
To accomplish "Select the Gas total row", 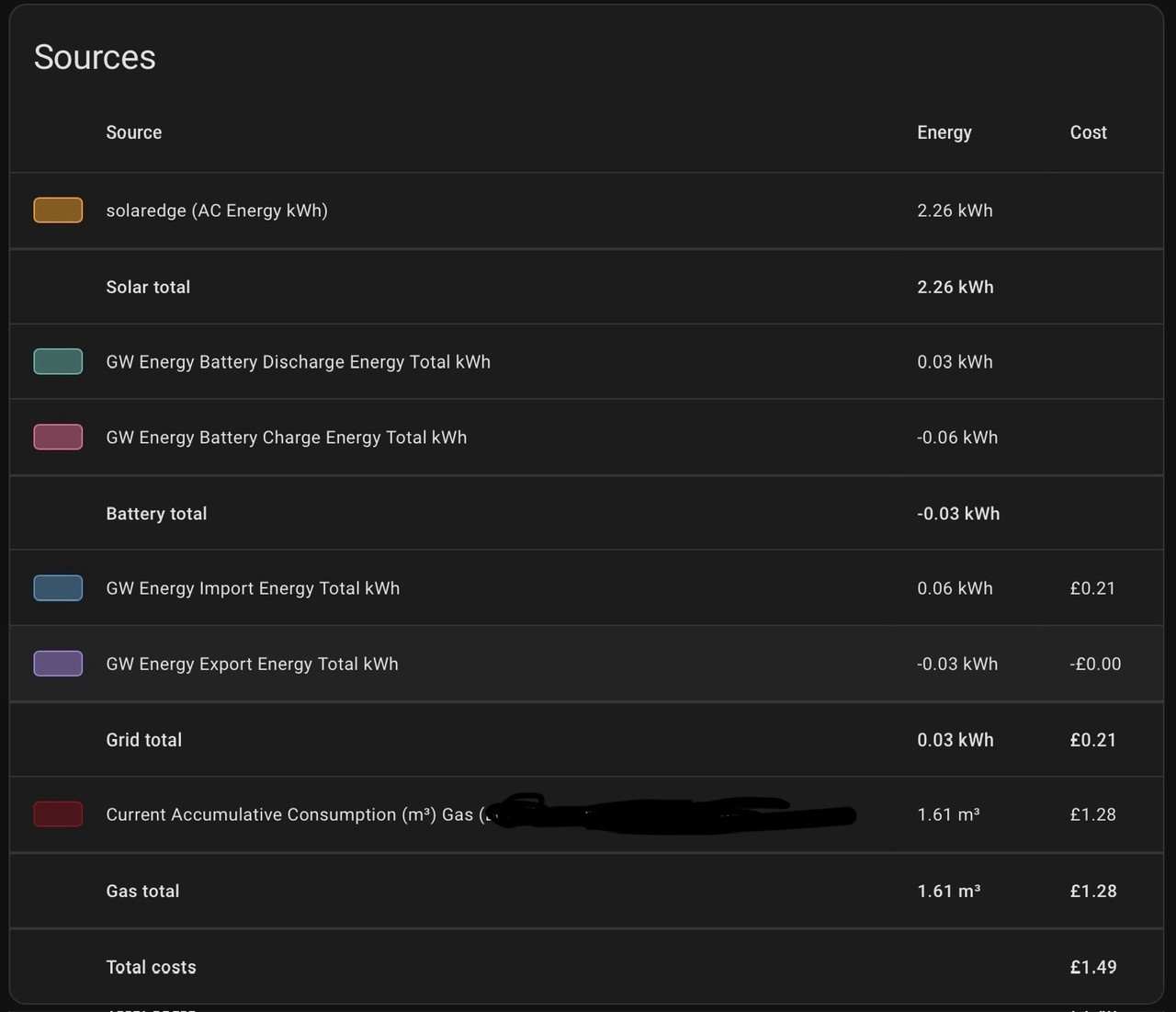I will [587, 891].
